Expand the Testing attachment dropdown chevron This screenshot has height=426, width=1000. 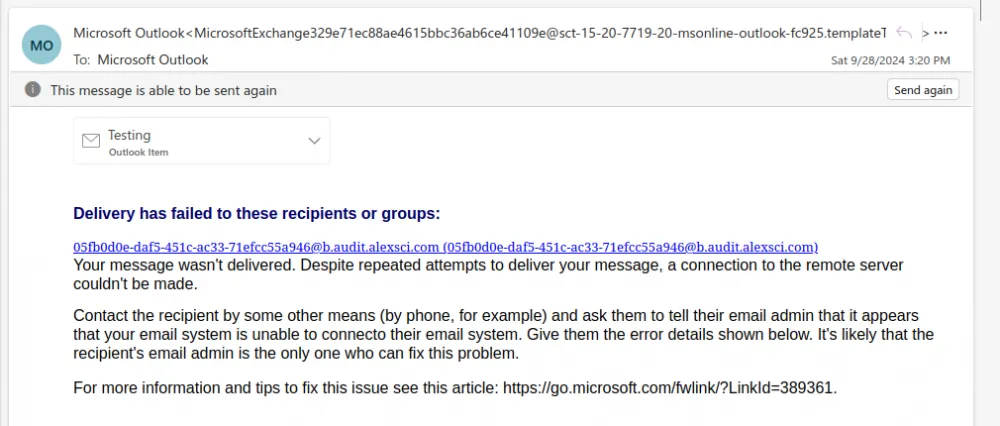pyautogui.click(x=314, y=141)
